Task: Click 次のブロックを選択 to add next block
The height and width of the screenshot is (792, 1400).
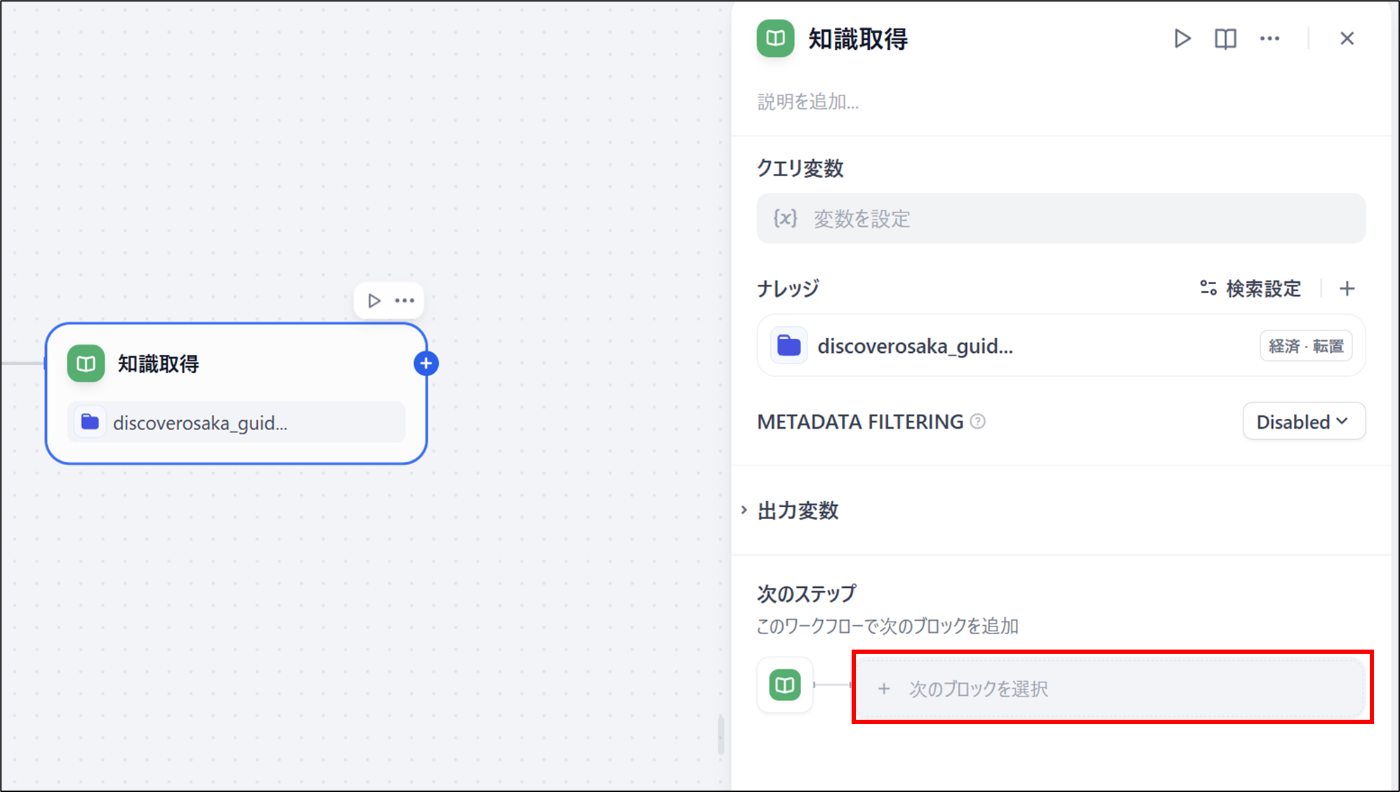Action: tap(1108, 689)
